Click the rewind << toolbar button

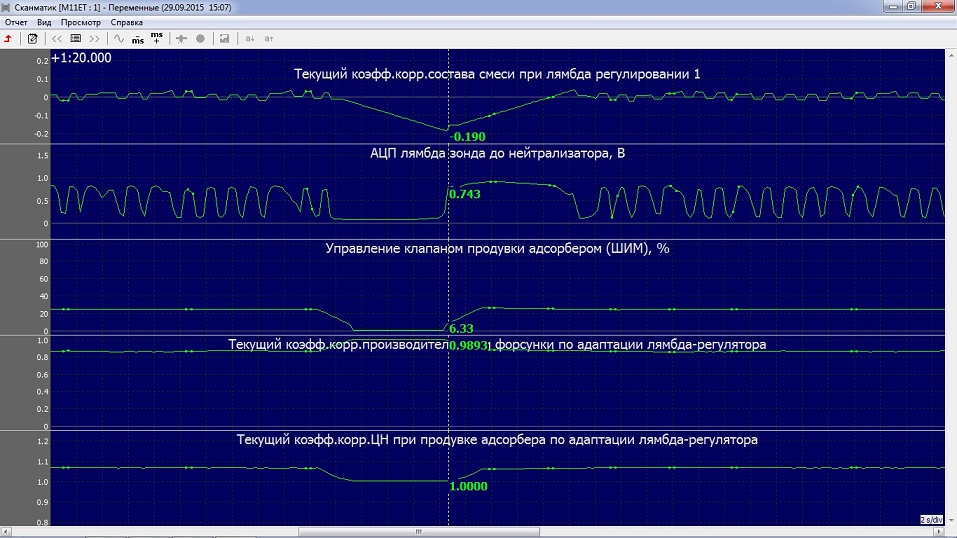57,38
